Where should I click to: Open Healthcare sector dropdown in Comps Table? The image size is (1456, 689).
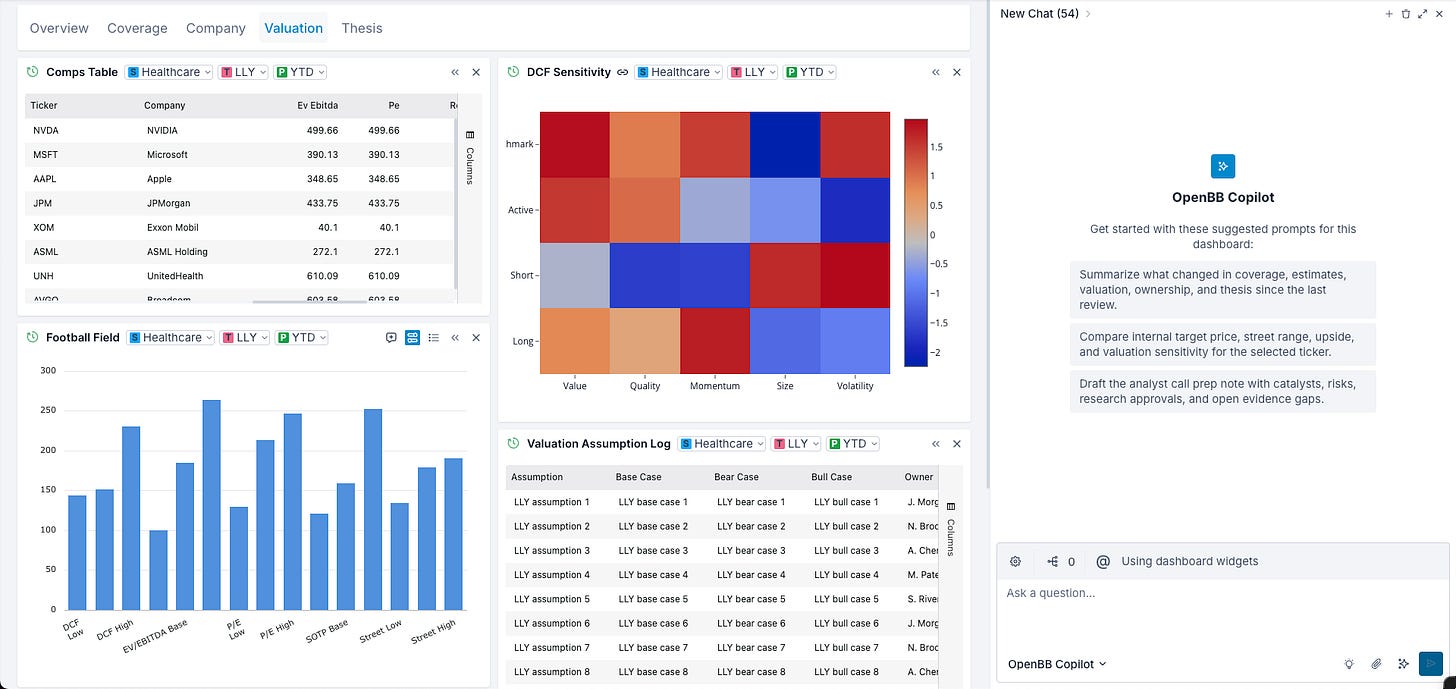coord(171,72)
